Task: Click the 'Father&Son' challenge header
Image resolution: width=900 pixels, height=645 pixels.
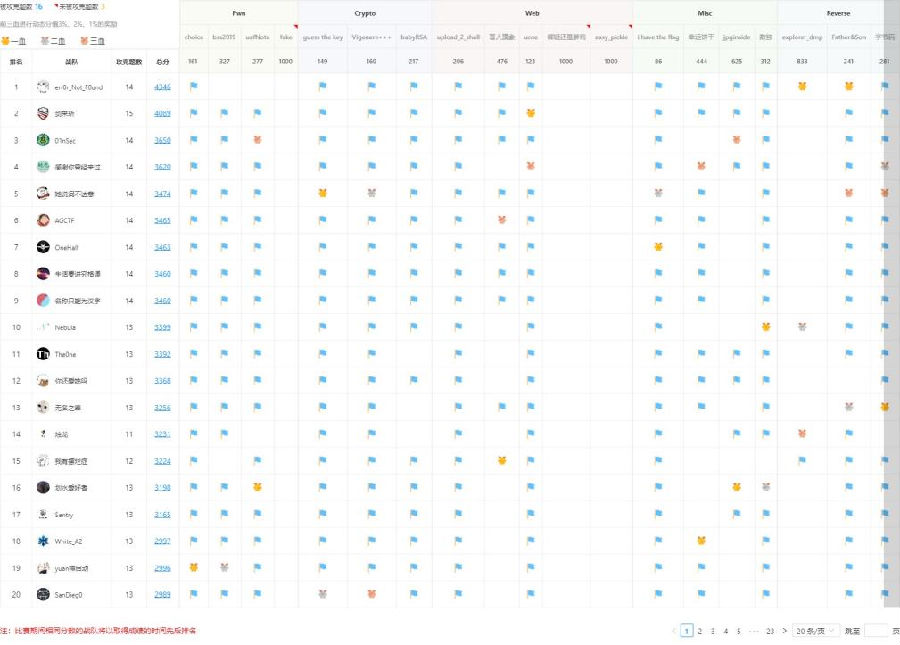Action: (849, 37)
